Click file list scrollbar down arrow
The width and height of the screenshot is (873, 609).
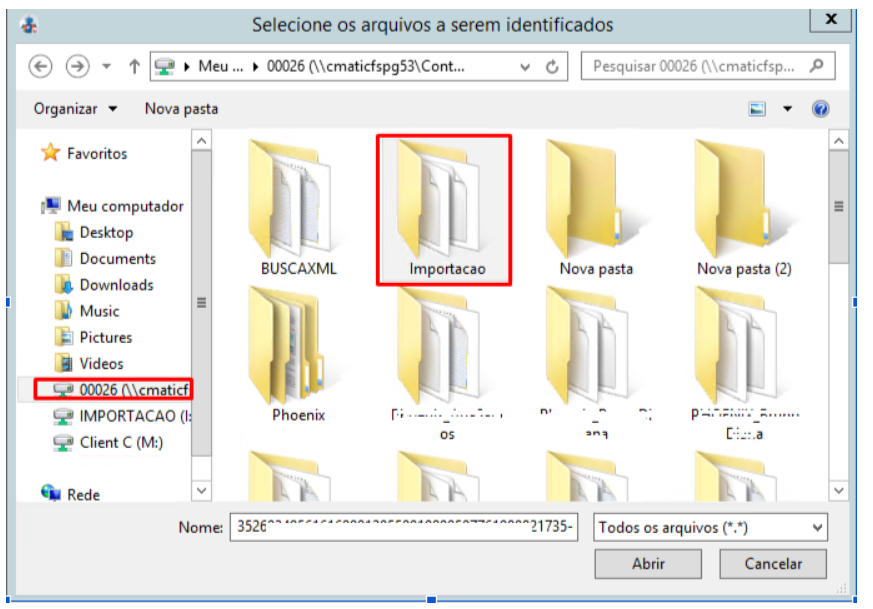click(838, 490)
